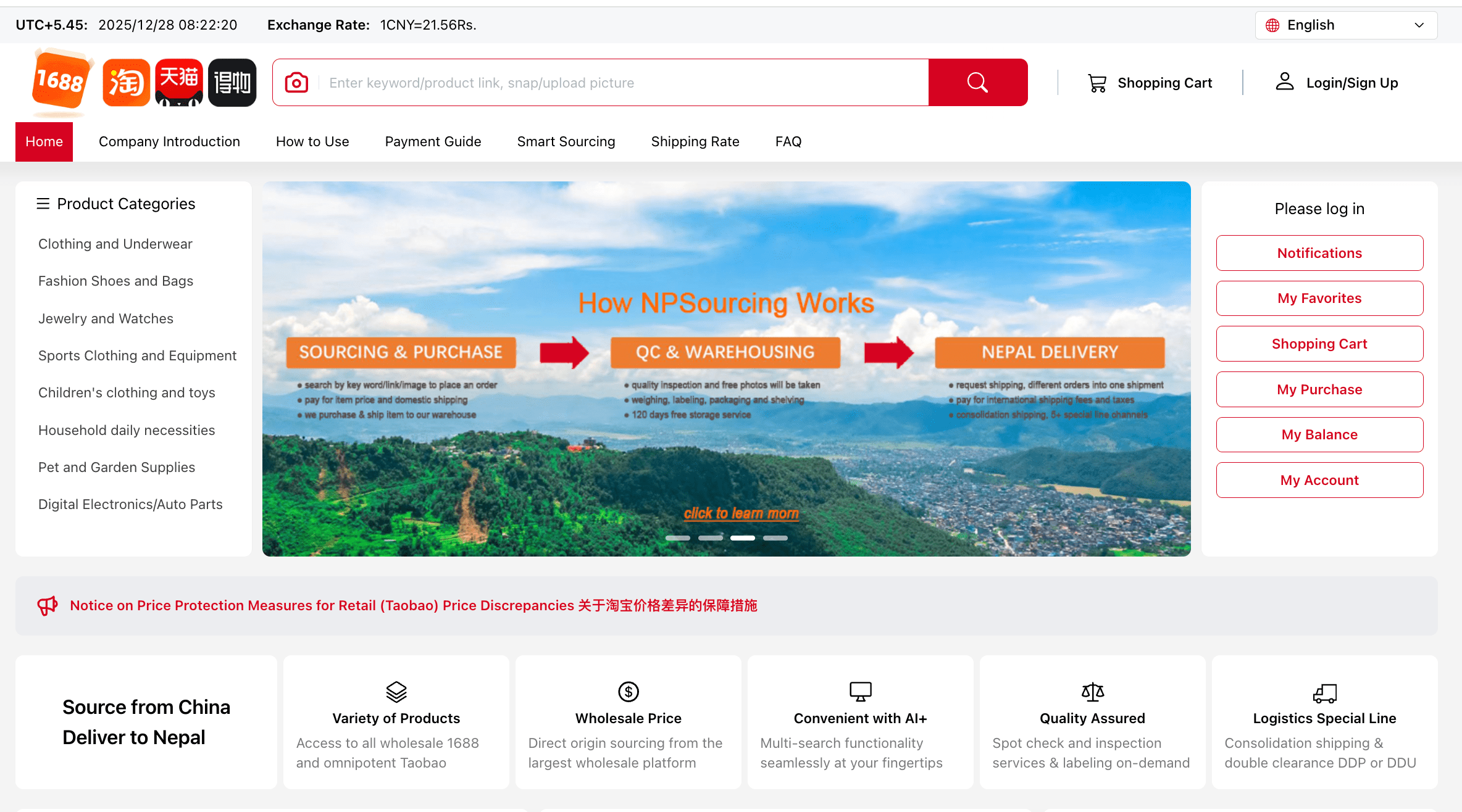Select the first carousel dot indicator
Screen dimensions: 1462x812
coord(678,537)
